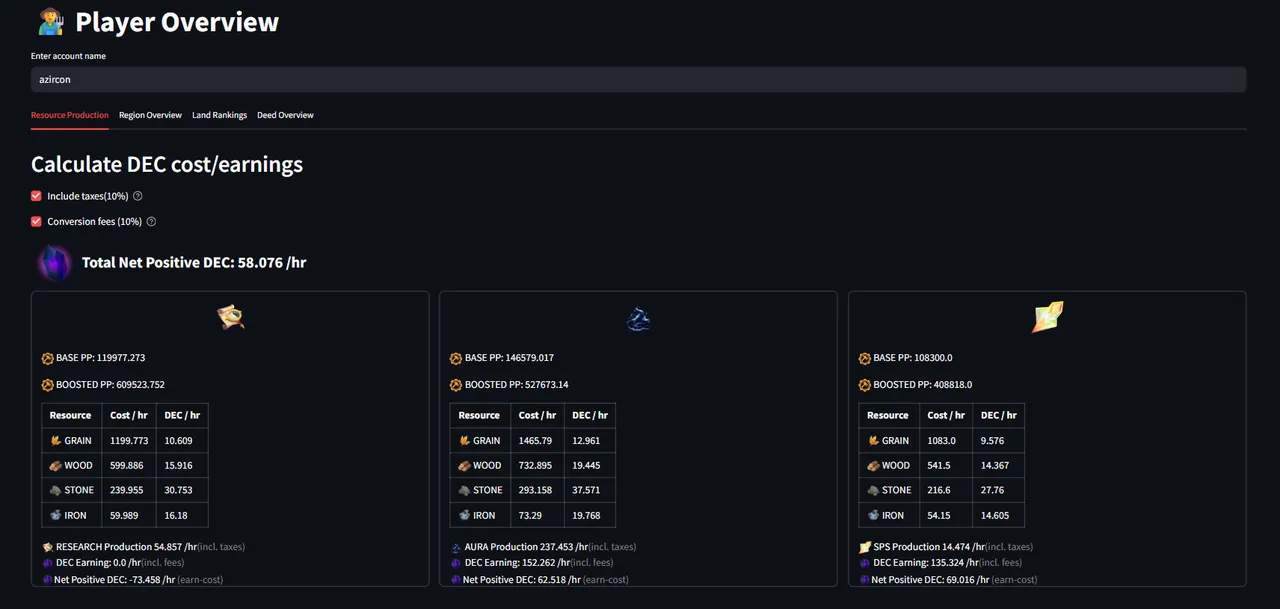Click help icon next to Include taxes
This screenshot has width=1280, height=609.
pos(138,196)
